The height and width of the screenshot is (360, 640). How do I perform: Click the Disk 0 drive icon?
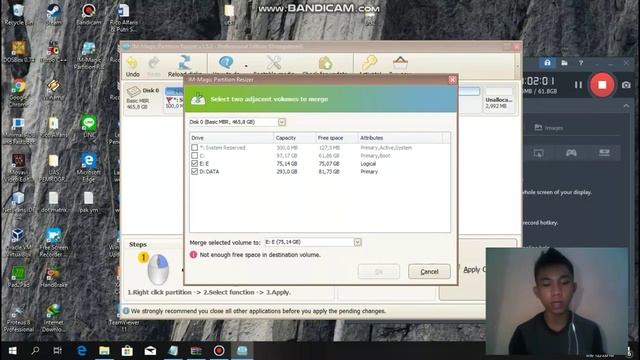point(133,91)
